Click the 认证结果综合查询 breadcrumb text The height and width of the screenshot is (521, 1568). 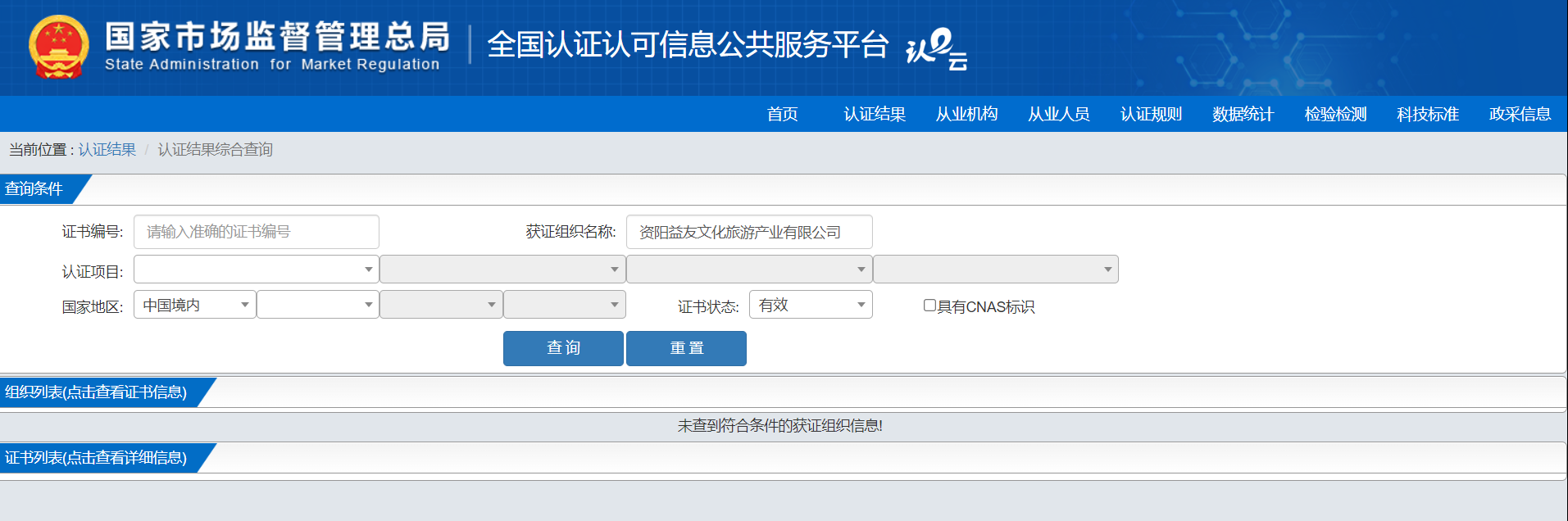[215, 149]
